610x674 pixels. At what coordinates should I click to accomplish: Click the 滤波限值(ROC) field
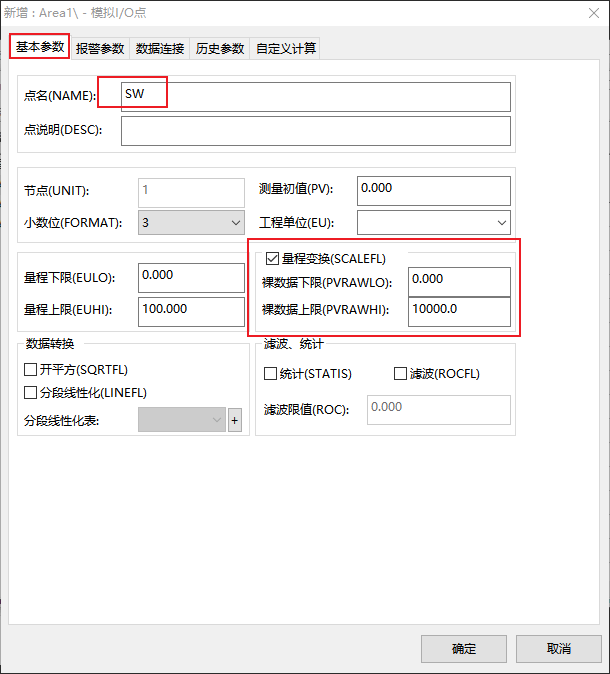coord(438,410)
